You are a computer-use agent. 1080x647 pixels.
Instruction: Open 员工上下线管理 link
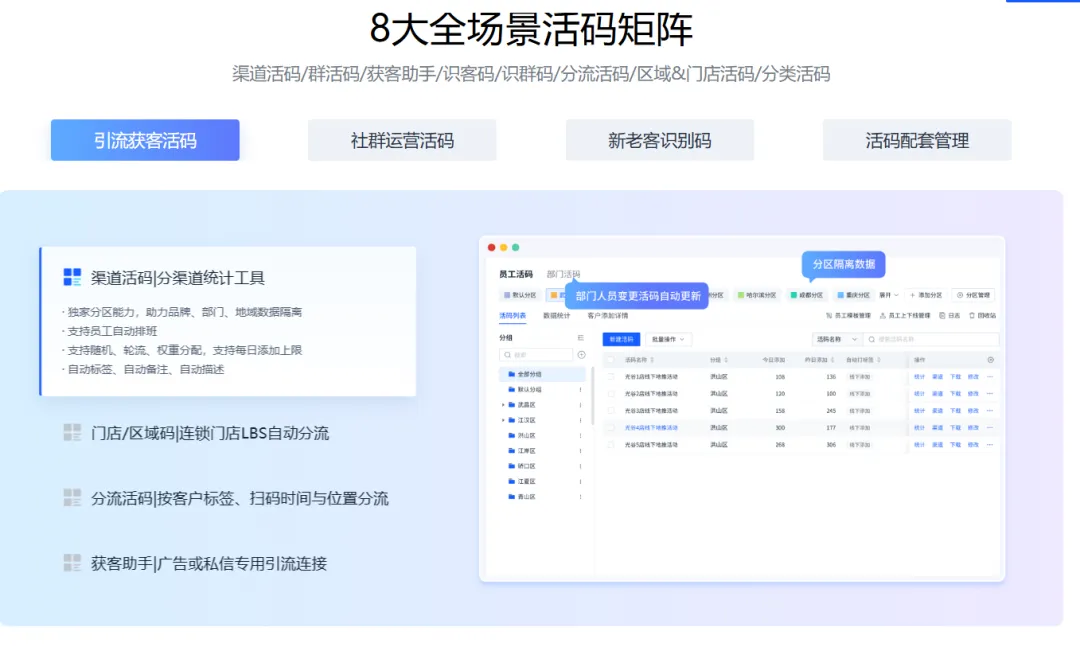[904, 316]
